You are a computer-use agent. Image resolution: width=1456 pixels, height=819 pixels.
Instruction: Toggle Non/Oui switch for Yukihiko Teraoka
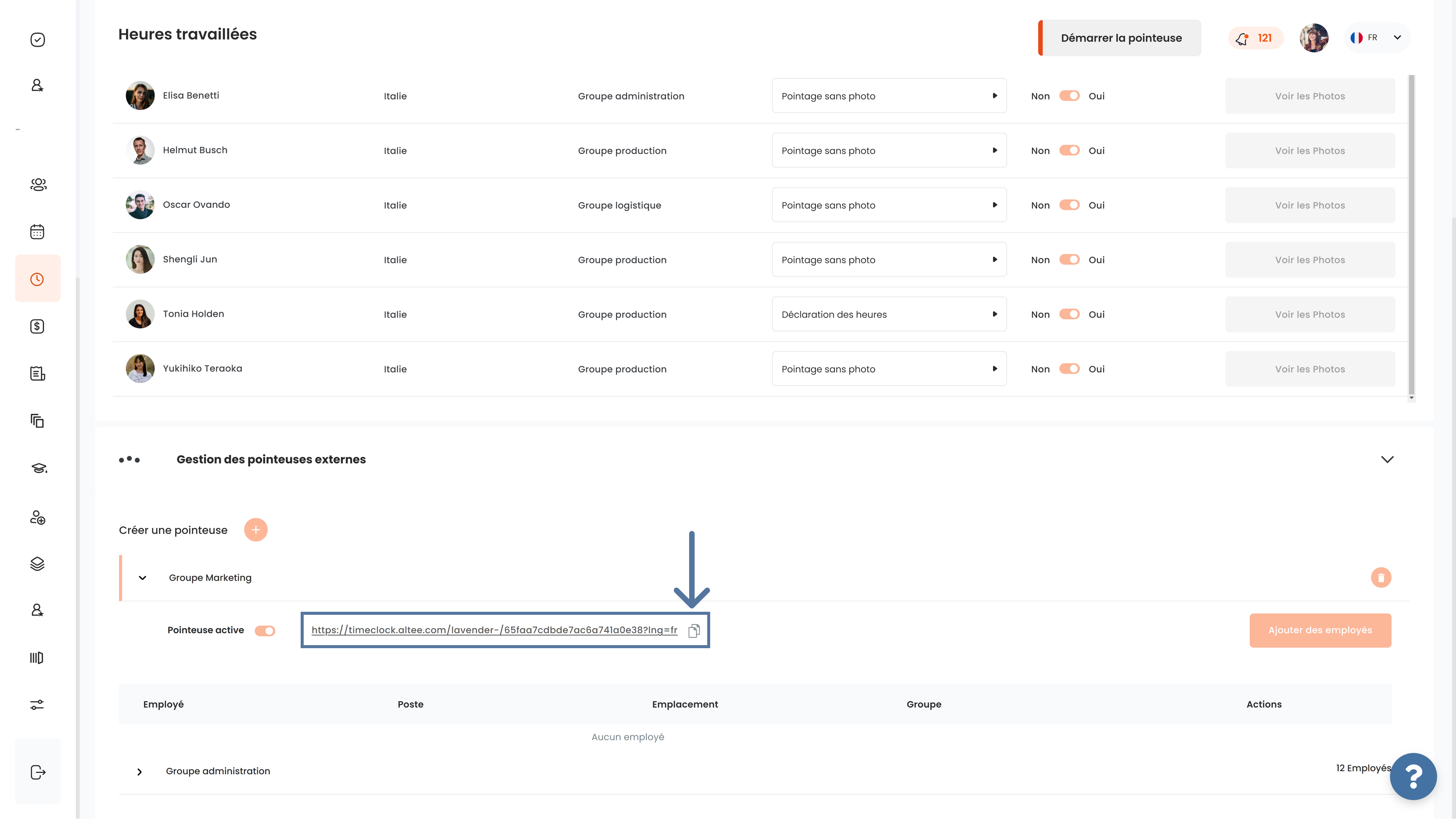coord(1069,369)
